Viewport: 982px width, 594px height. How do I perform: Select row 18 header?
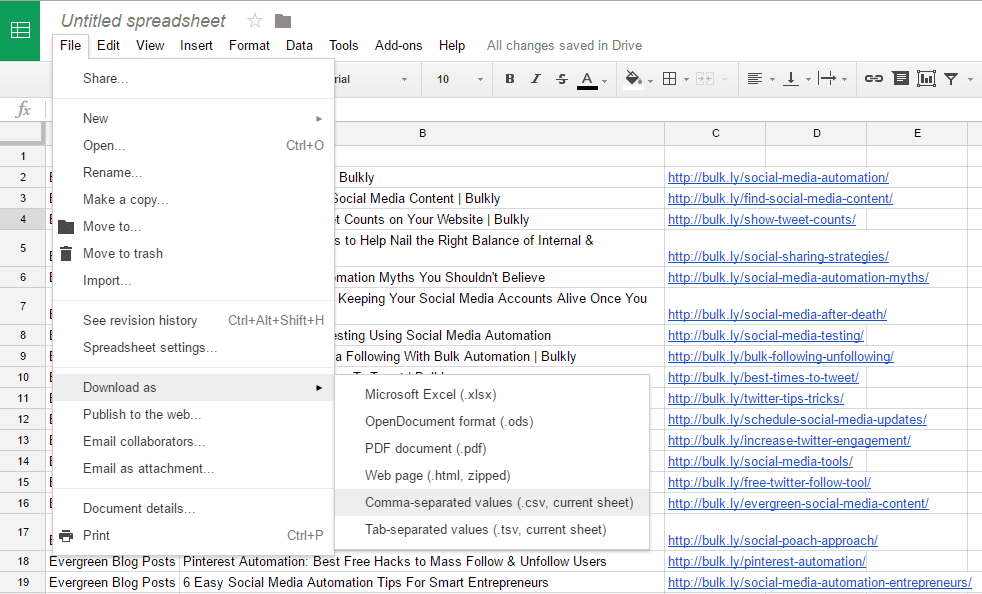click(x=23, y=561)
